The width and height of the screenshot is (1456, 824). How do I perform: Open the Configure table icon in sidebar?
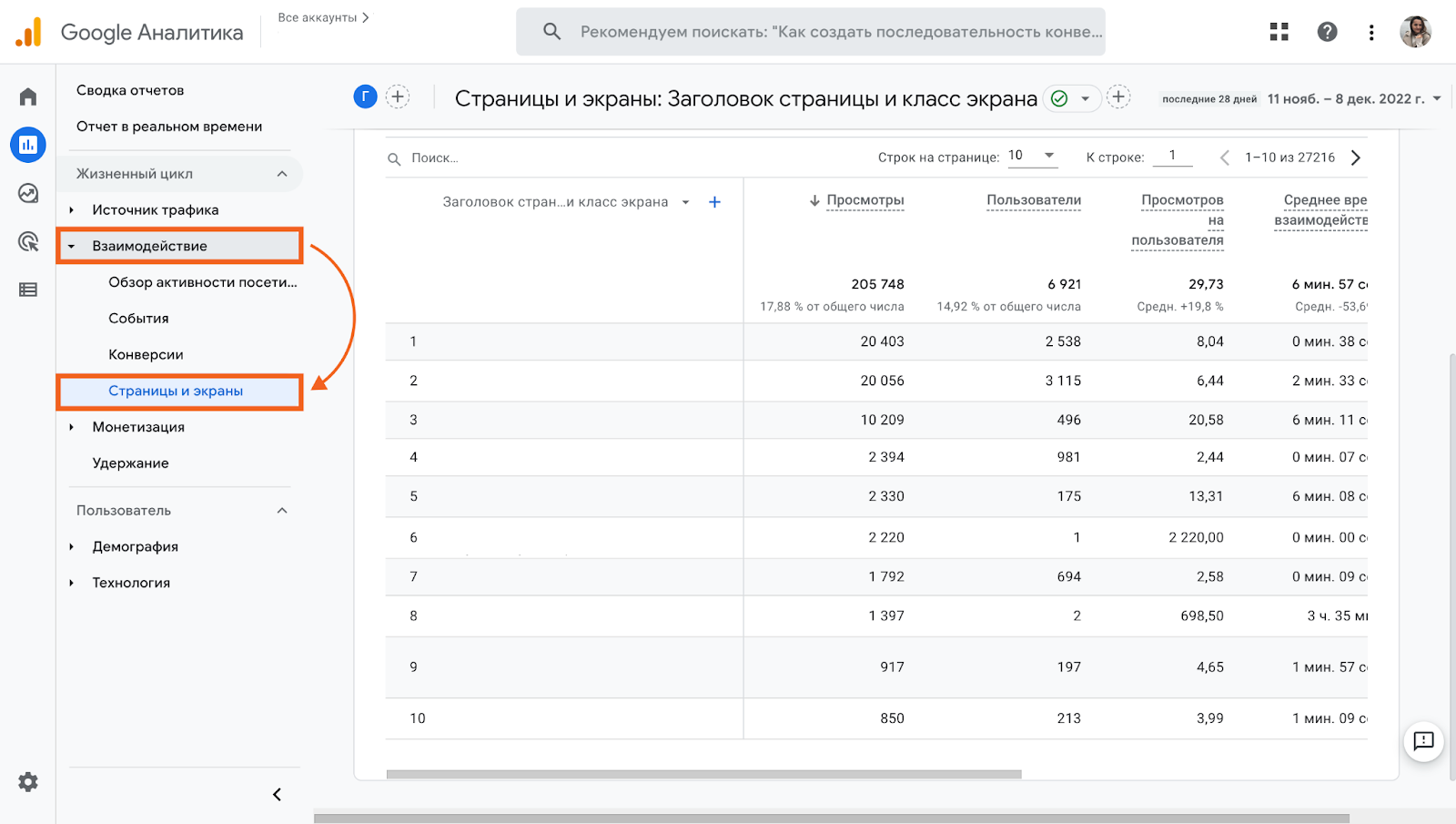pyautogui.click(x=28, y=290)
